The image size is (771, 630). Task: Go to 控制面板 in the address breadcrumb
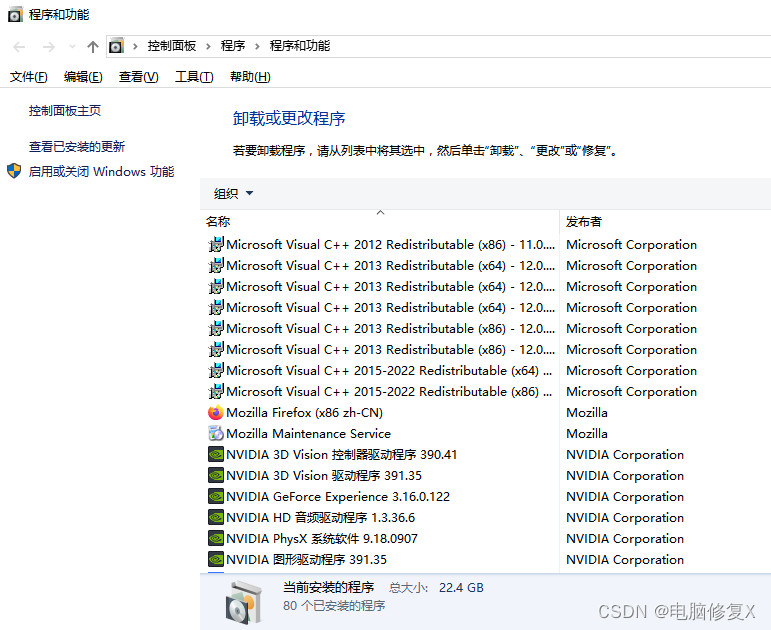pyautogui.click(x=172, y=46)
